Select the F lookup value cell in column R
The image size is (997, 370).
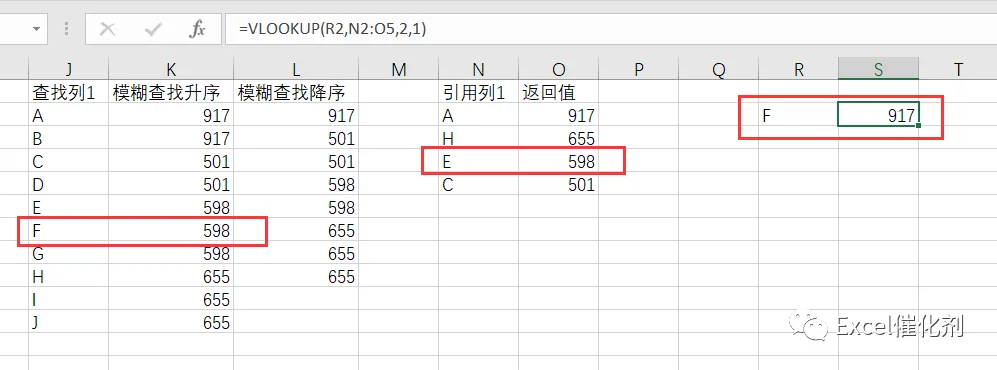coord(799,115)
